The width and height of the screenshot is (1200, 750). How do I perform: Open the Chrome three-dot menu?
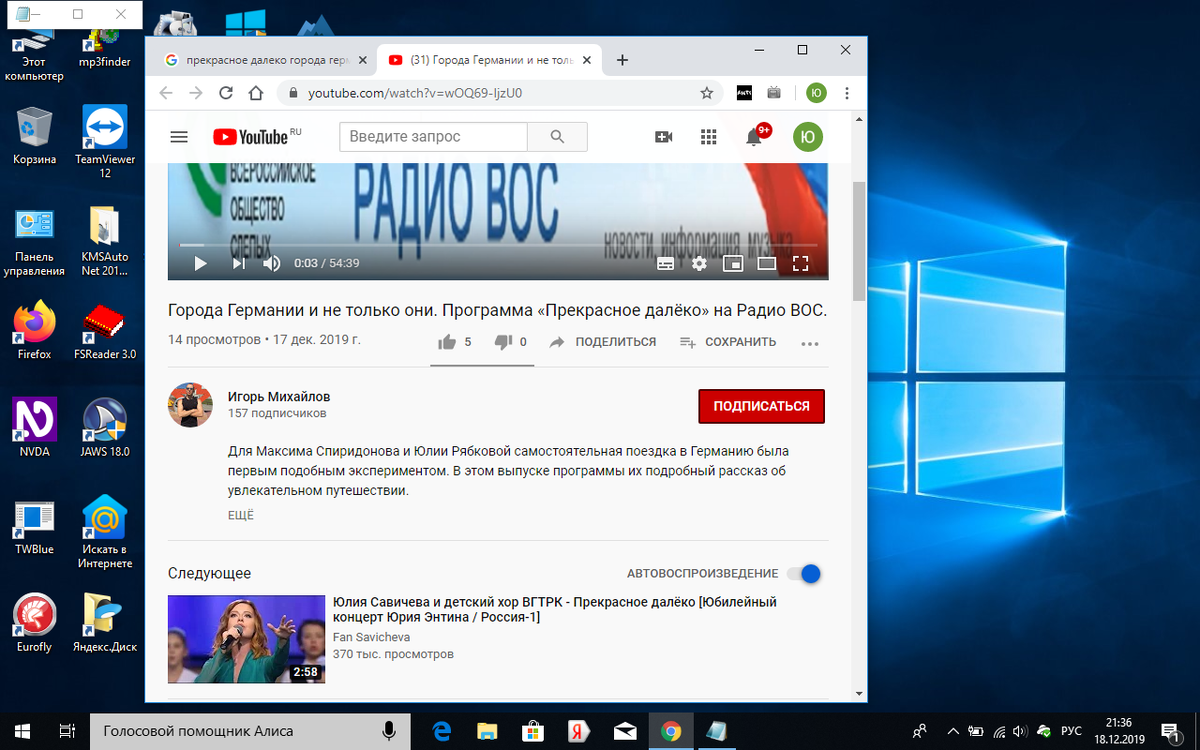pos(847,93)
